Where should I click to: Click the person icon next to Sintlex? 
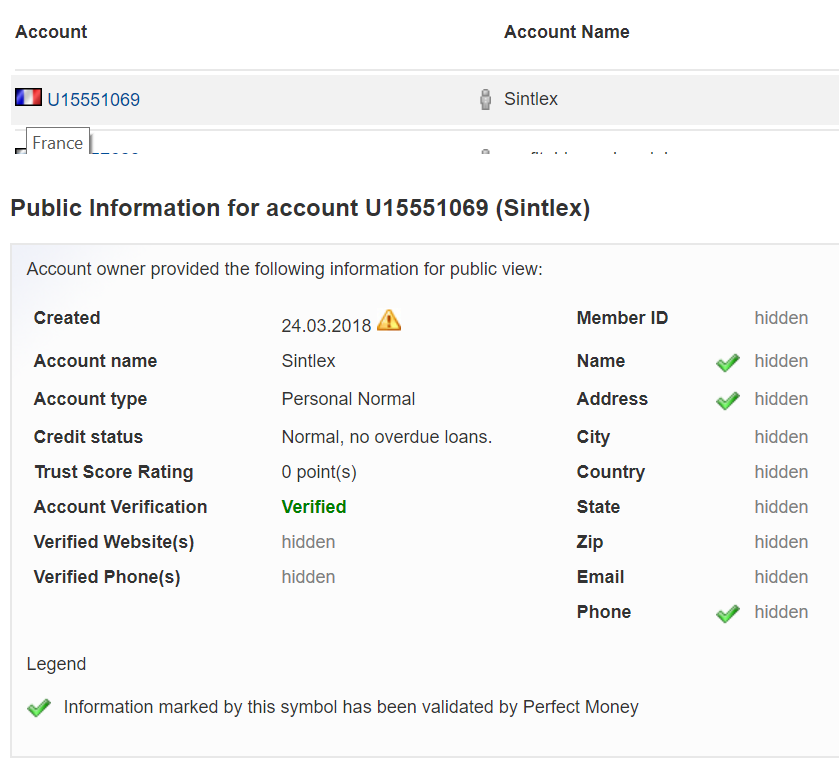[486, 99]
